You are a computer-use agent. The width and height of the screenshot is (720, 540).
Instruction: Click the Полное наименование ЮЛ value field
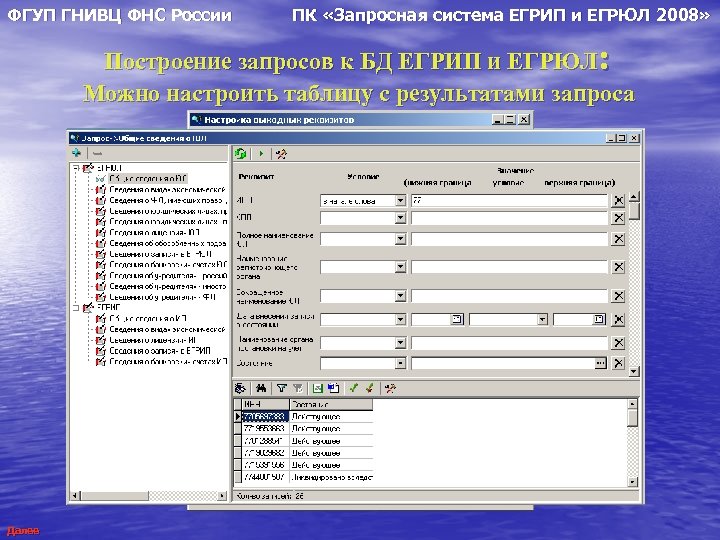click(x=509, y=239)
